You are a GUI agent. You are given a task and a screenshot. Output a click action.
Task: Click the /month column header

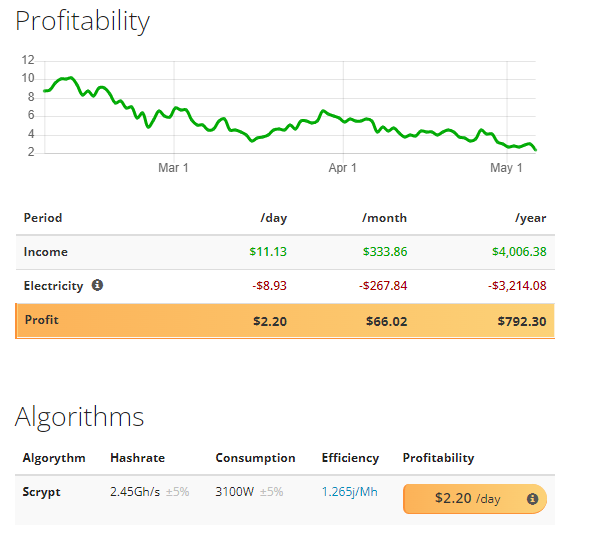384,218
